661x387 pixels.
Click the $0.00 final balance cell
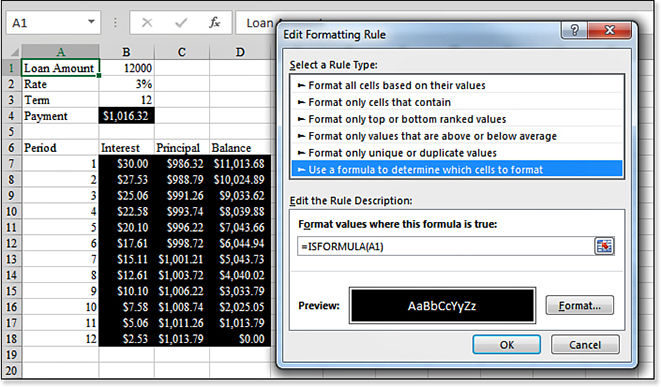point(240,339)
